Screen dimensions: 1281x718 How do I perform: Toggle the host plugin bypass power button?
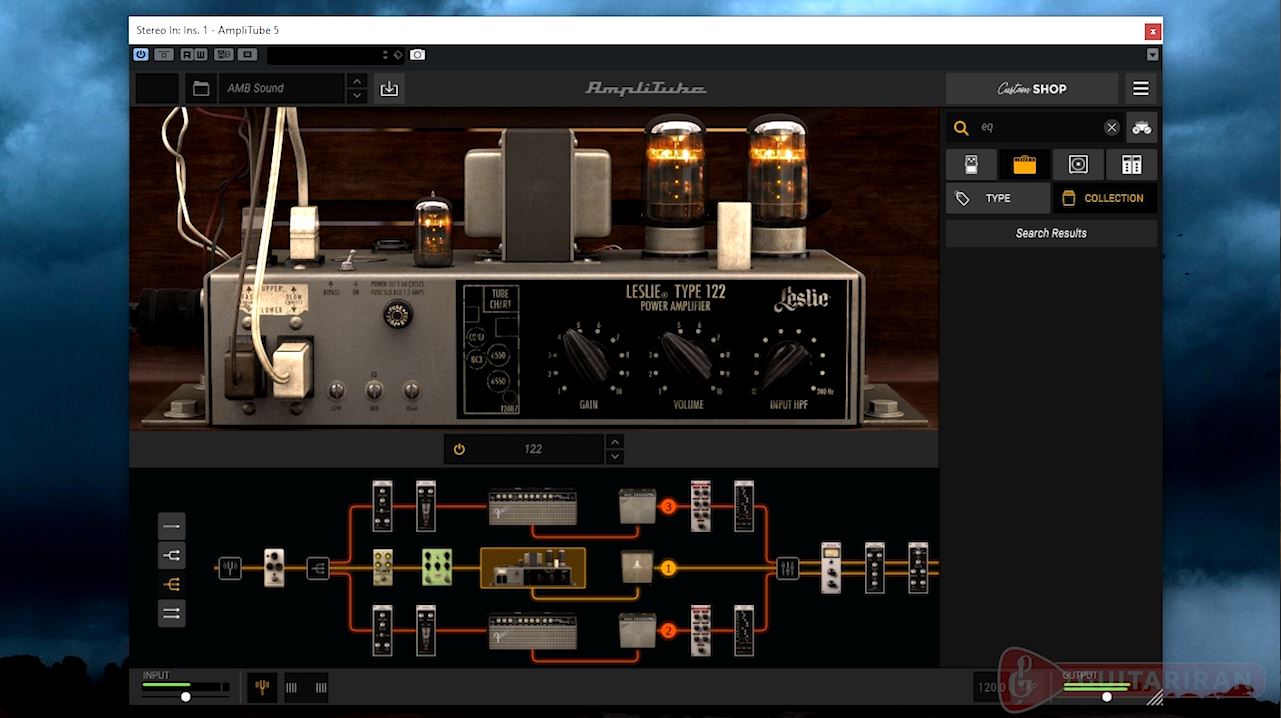[x=141, y=54]
